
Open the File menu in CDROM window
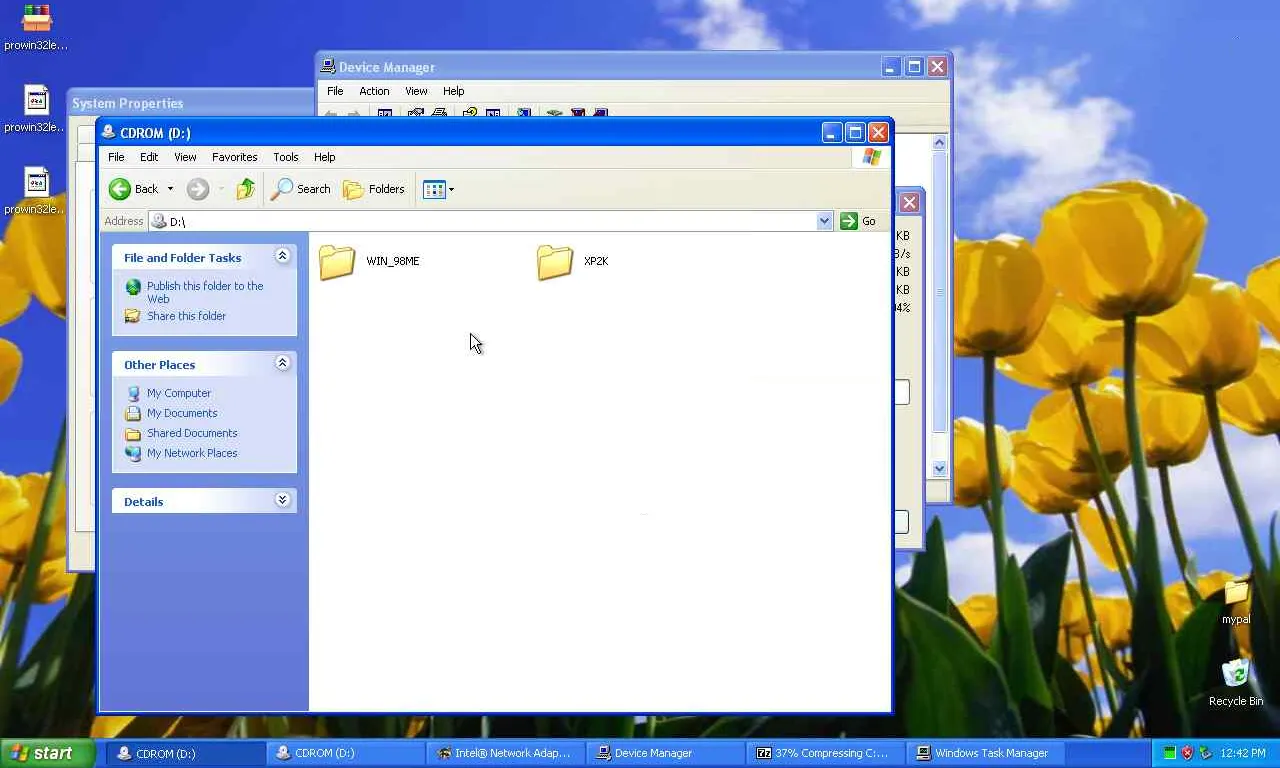pos(116,157)
